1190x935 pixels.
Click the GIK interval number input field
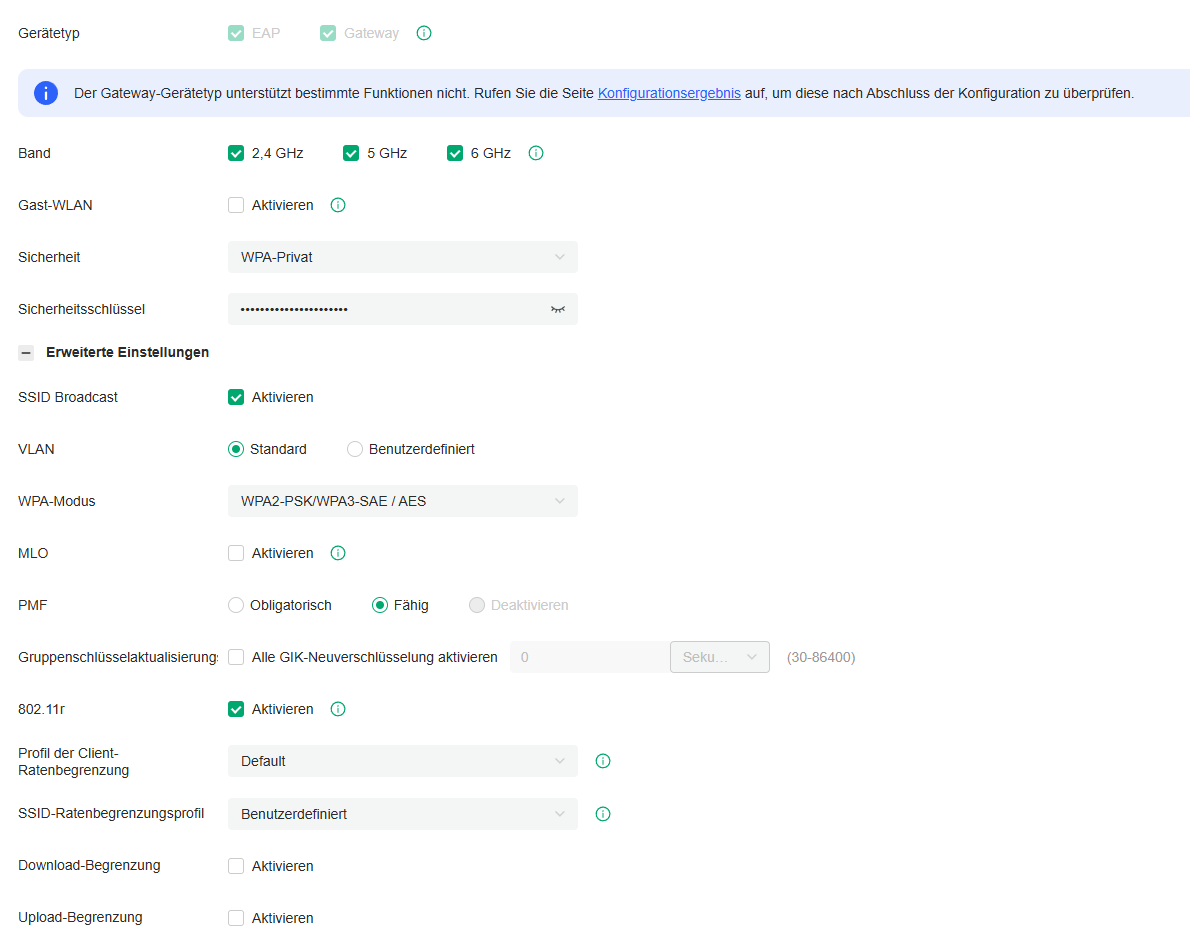click(589, 657)
